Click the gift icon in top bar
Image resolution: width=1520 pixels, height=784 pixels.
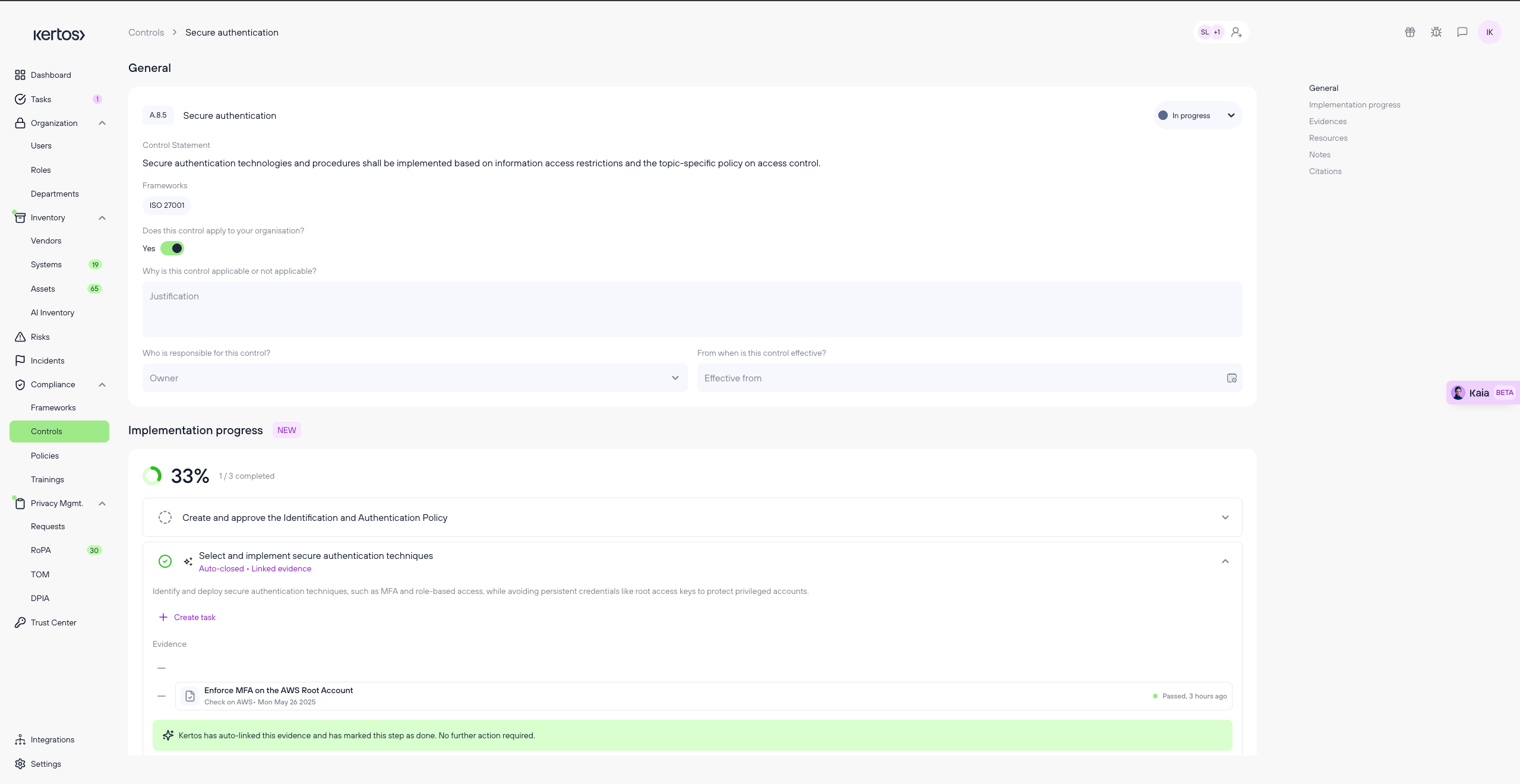click(x=1410, y=32)
